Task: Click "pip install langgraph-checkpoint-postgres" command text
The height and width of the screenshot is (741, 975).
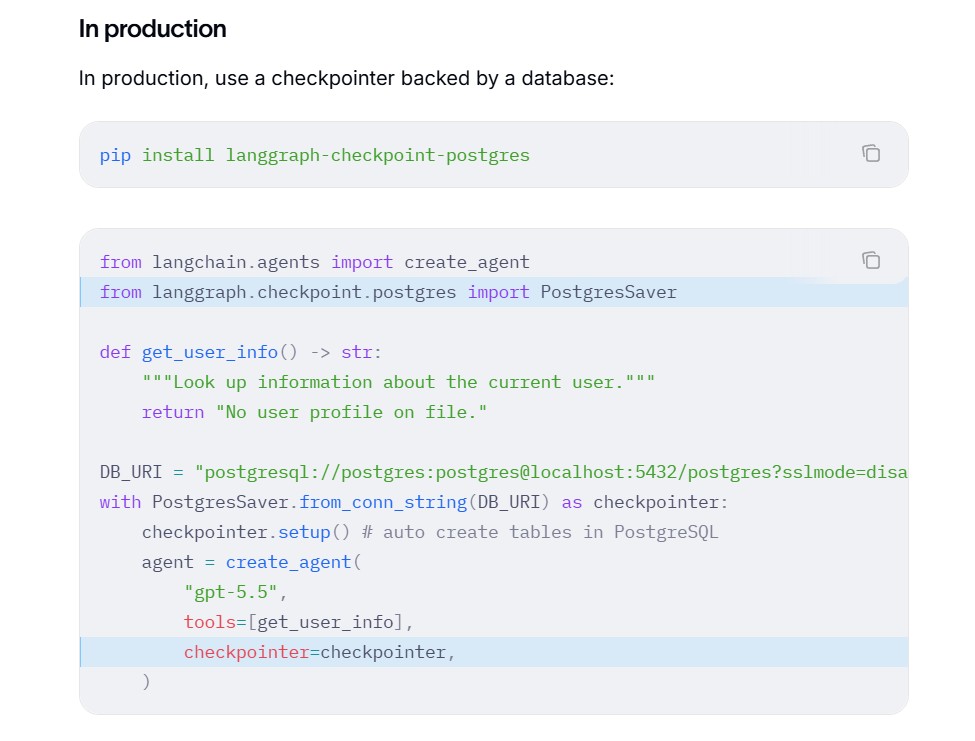Action: (315, 155)
